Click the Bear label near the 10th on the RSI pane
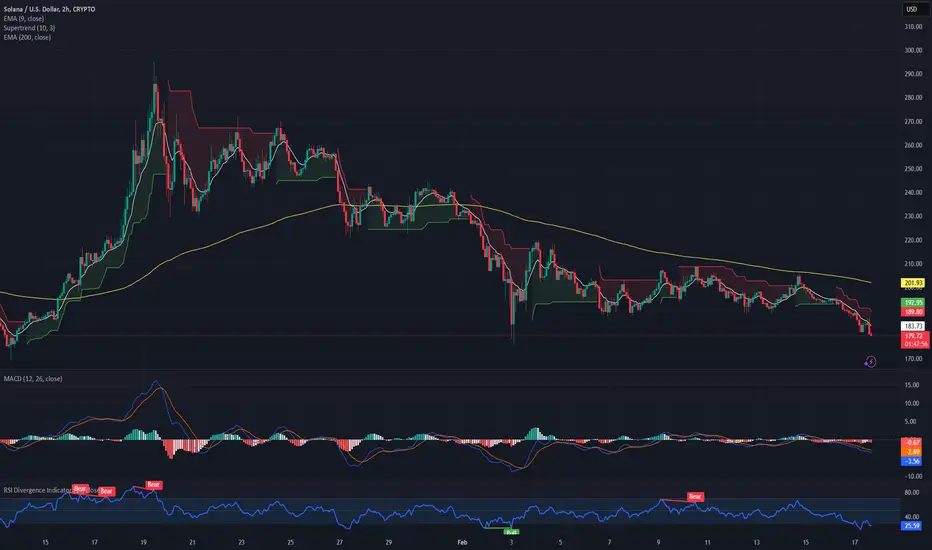This screenshot has height=550, width=932. 695,496
